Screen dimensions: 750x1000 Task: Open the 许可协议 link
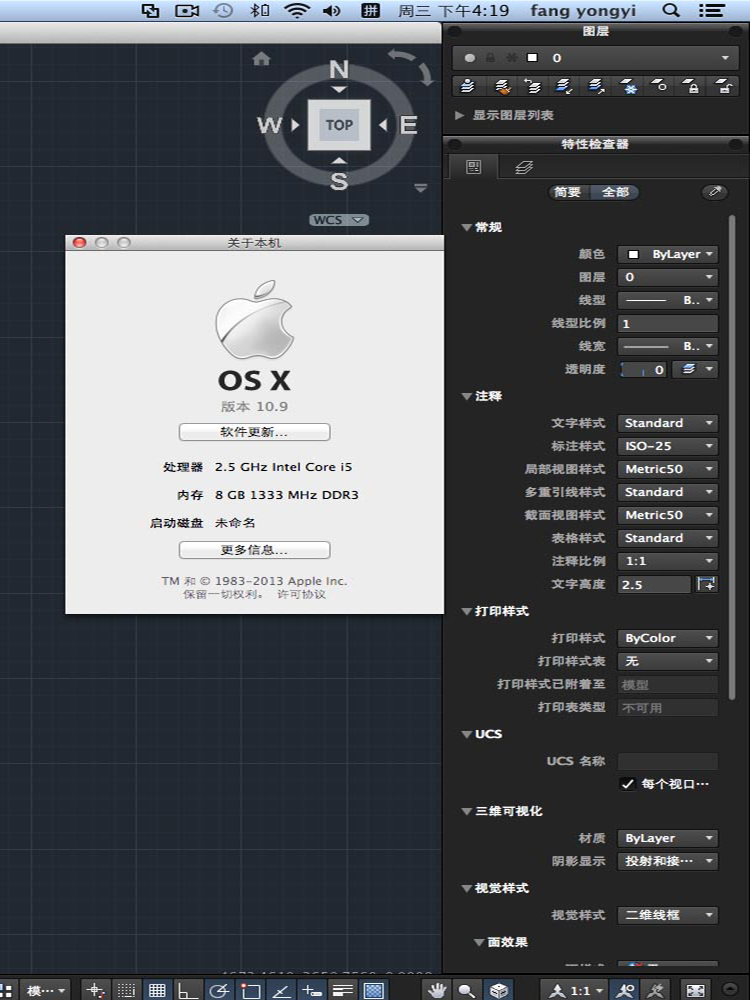pos(301,594)
